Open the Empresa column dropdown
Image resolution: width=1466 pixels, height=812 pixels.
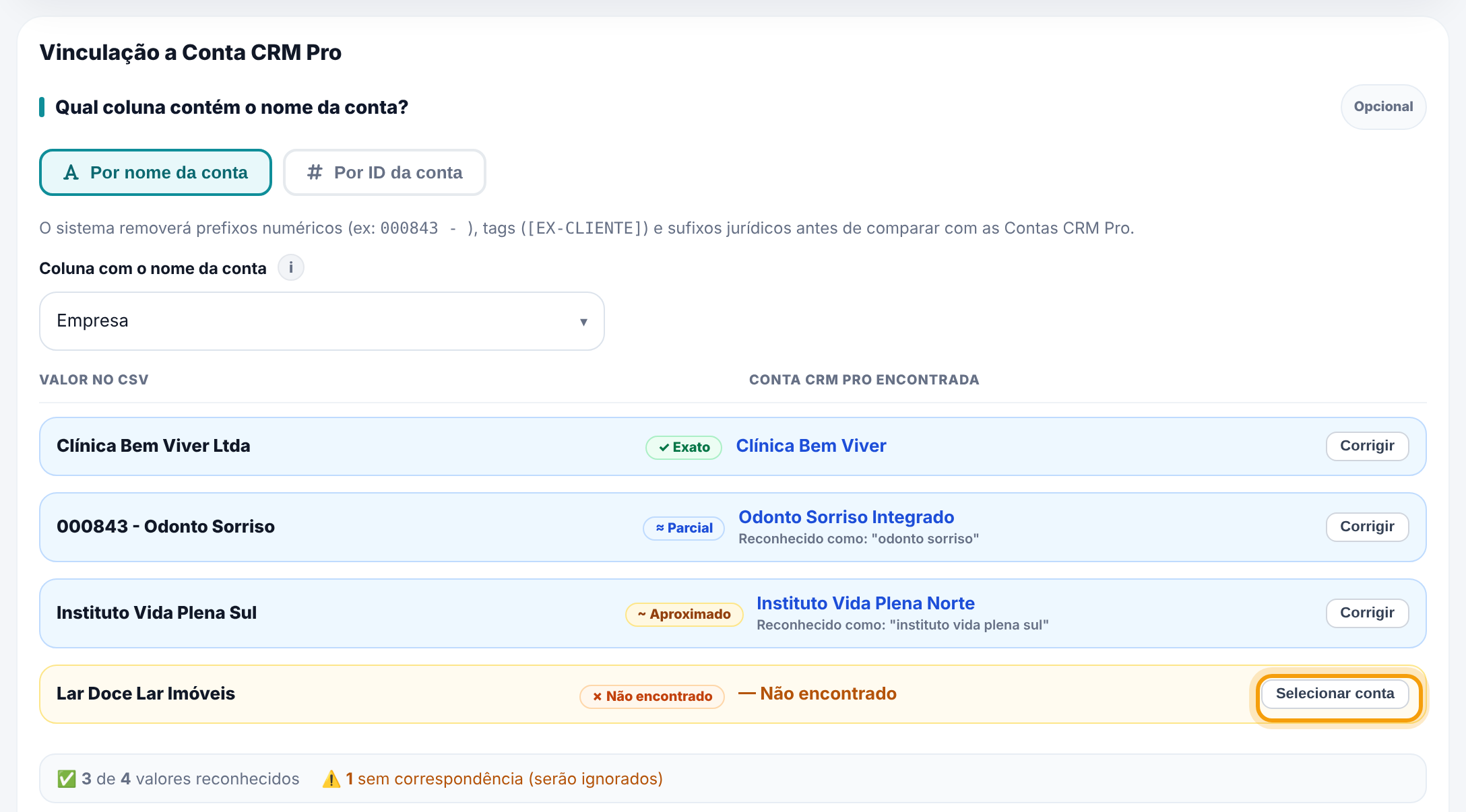(x=322, y=321)
